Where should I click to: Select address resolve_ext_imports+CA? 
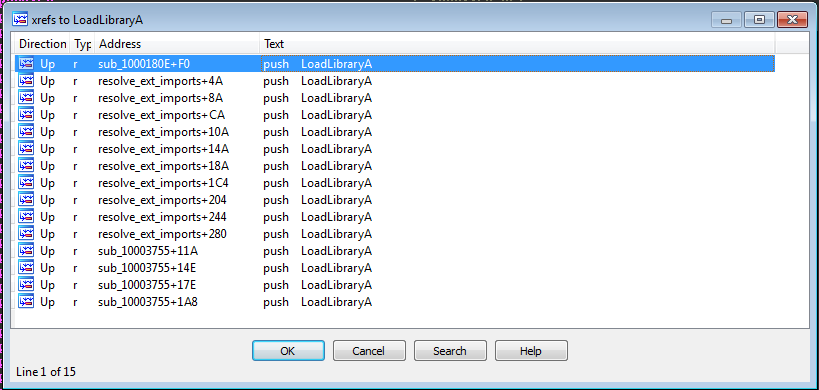(161, 115)
